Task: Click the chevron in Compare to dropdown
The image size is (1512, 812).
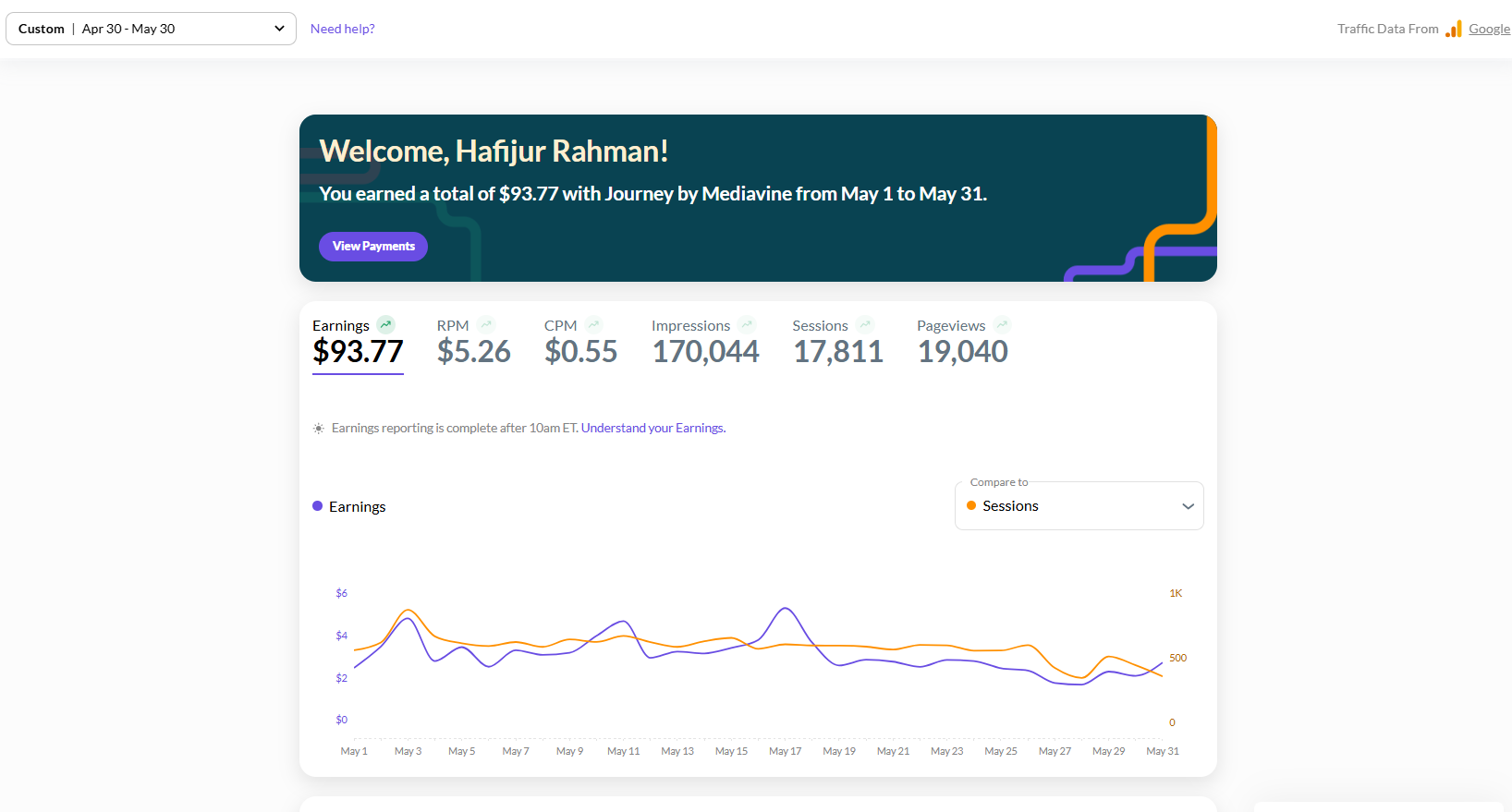Action: click(x=1188, y=506)
